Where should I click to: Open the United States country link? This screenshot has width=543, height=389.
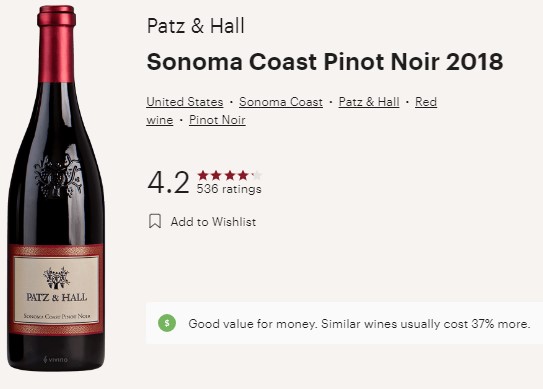click(185, 102)
